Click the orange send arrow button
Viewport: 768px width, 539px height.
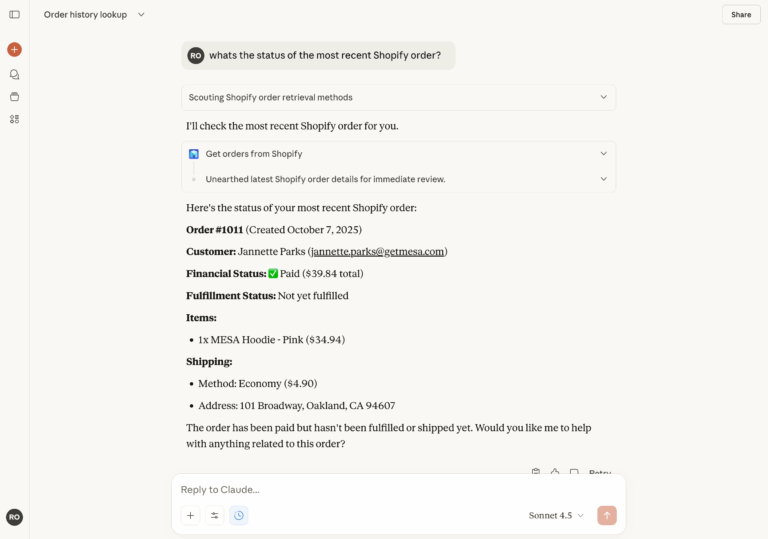(x=606, y=515)
